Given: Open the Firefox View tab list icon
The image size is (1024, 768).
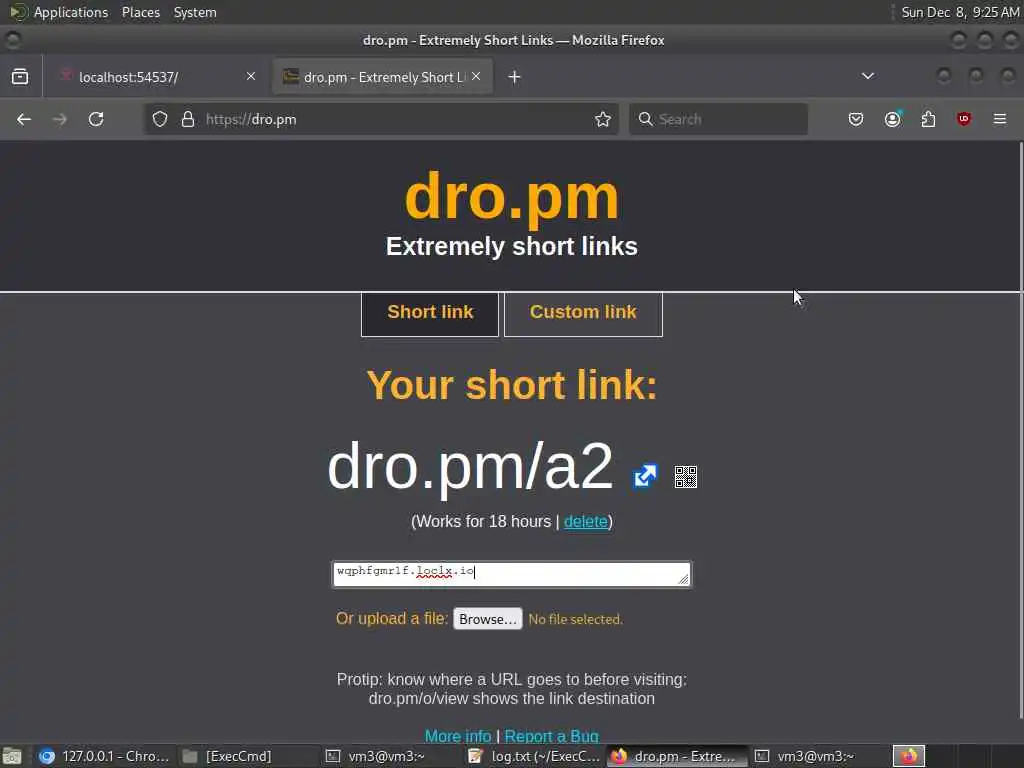Looking at the screenshot, I should [20, 76].
